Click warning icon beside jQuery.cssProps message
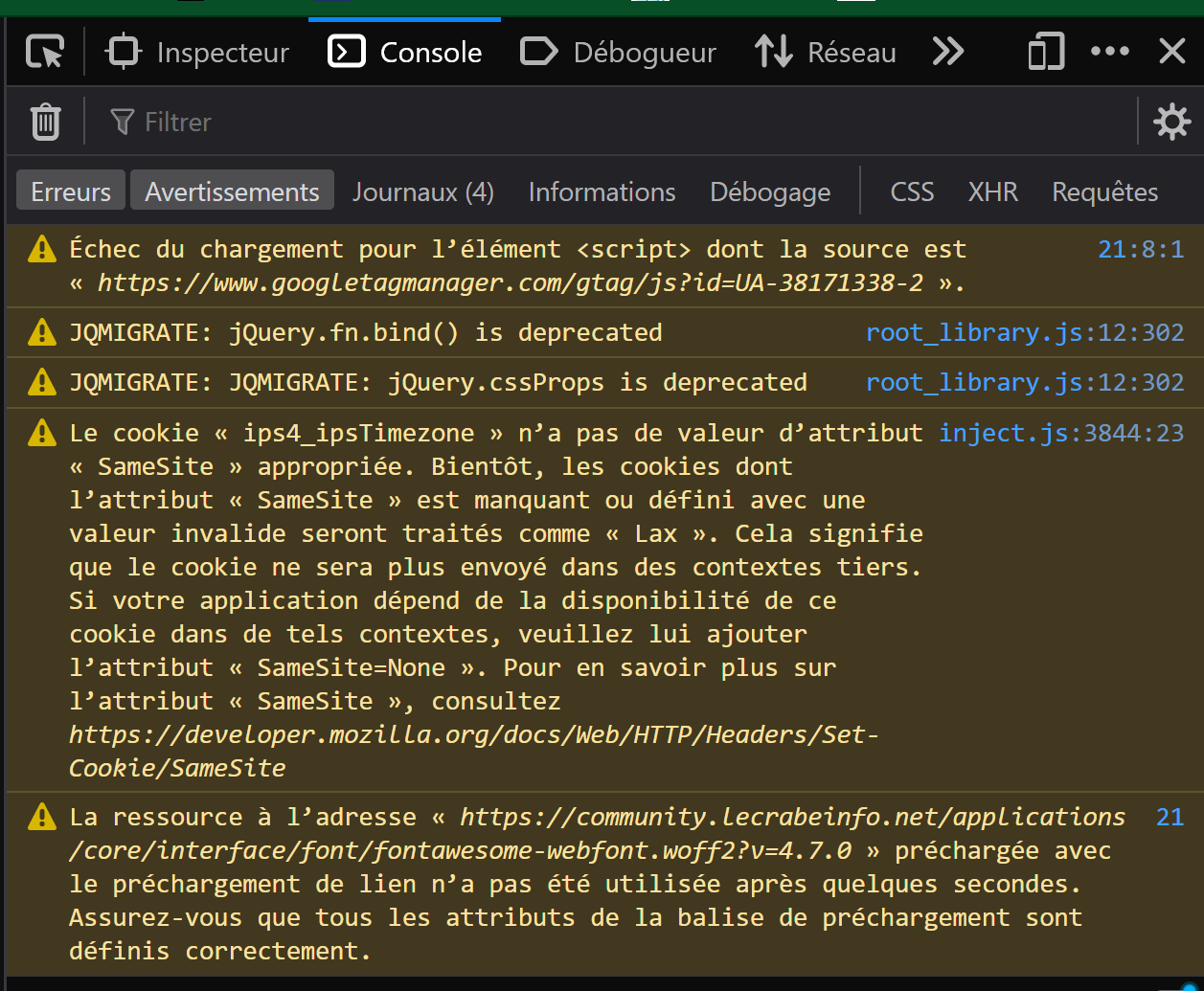 click(42, 382)
